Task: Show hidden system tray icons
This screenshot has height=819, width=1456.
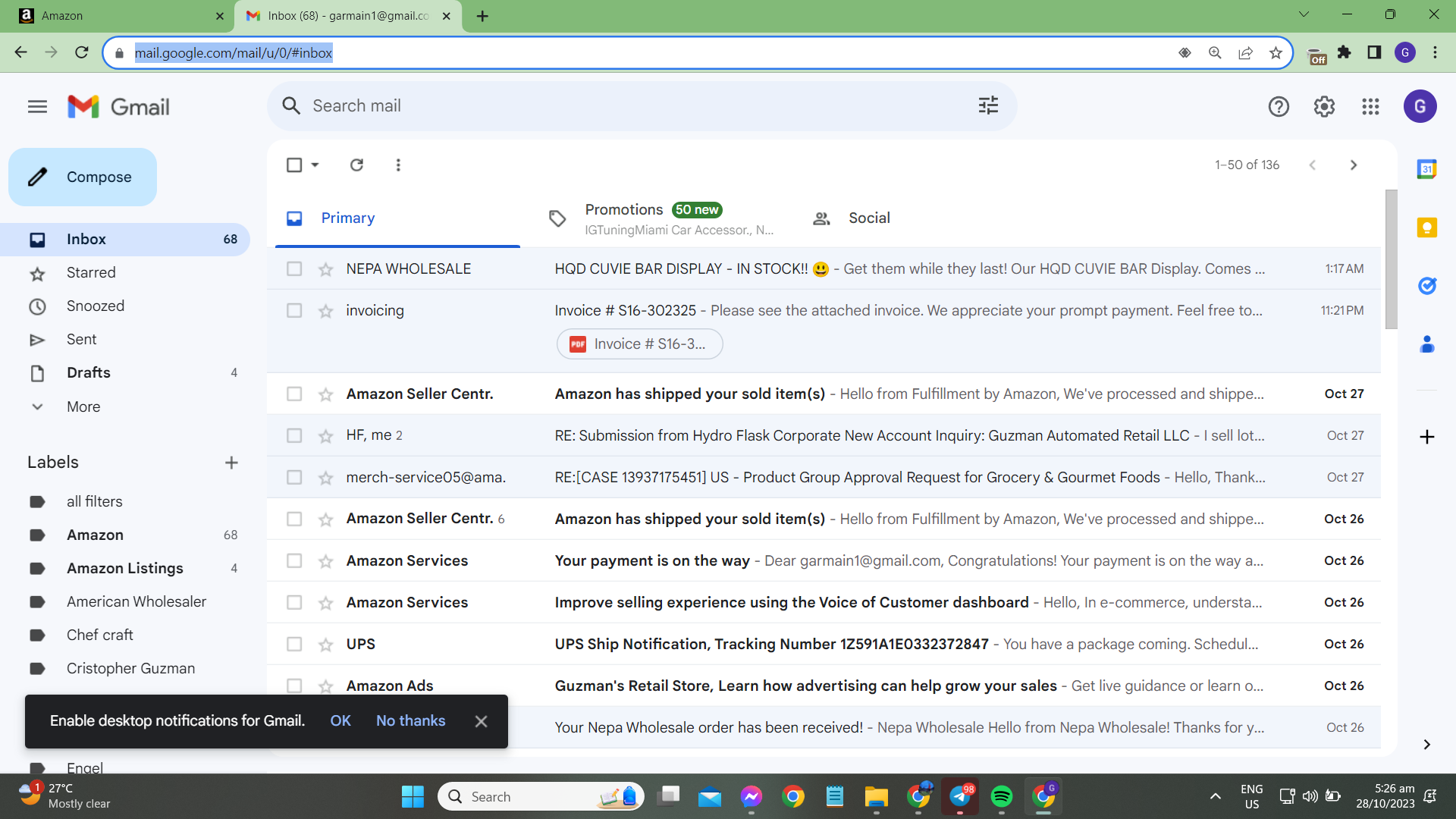Action: tap(1215, 796)
